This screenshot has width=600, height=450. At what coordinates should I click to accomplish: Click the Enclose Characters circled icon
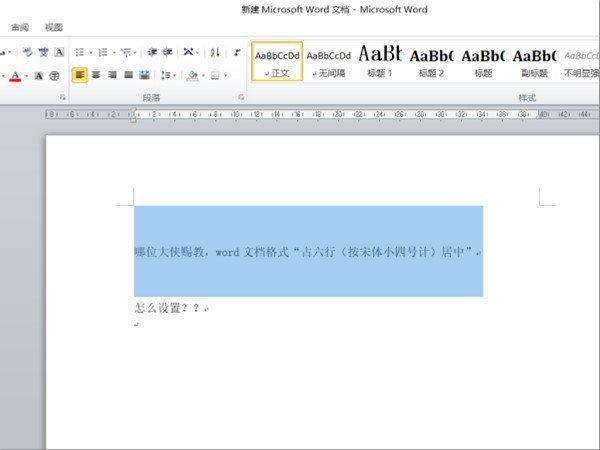[55, 76]
